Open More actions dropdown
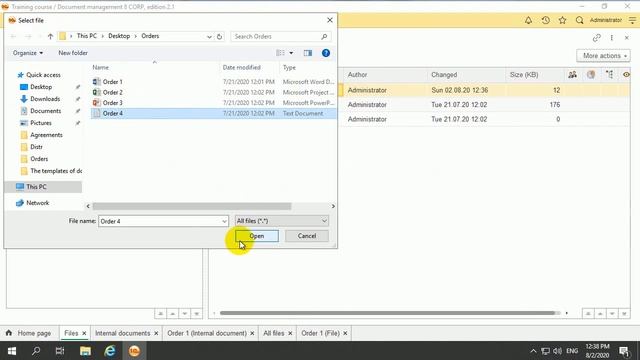Viewport: 640px width, 360px height. [603, 56]
